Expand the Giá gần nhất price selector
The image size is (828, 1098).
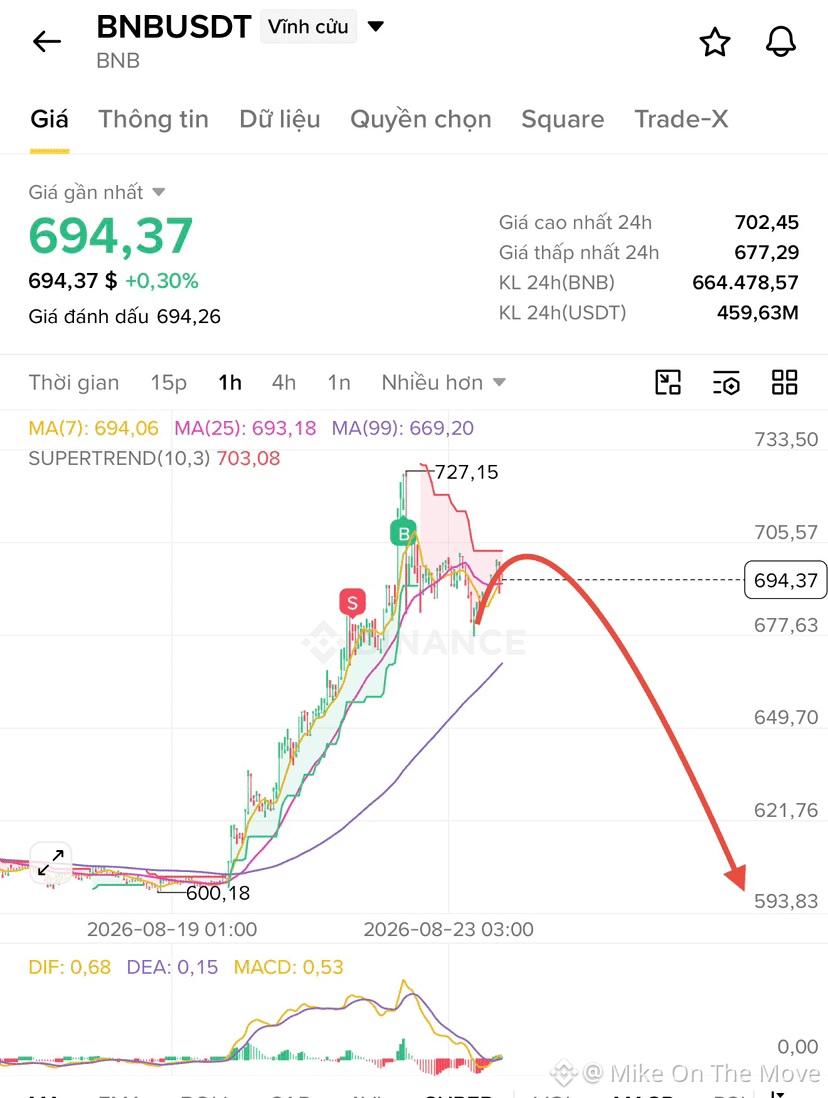(97, 192)
